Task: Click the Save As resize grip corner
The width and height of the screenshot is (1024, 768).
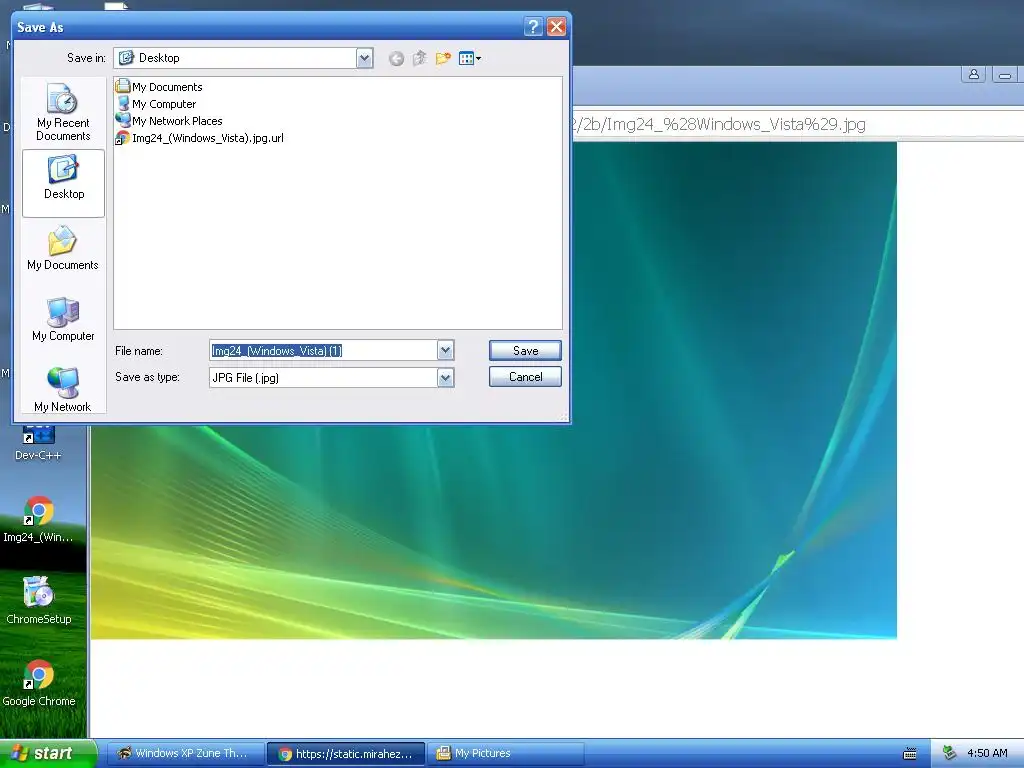Action: (564, 416)
